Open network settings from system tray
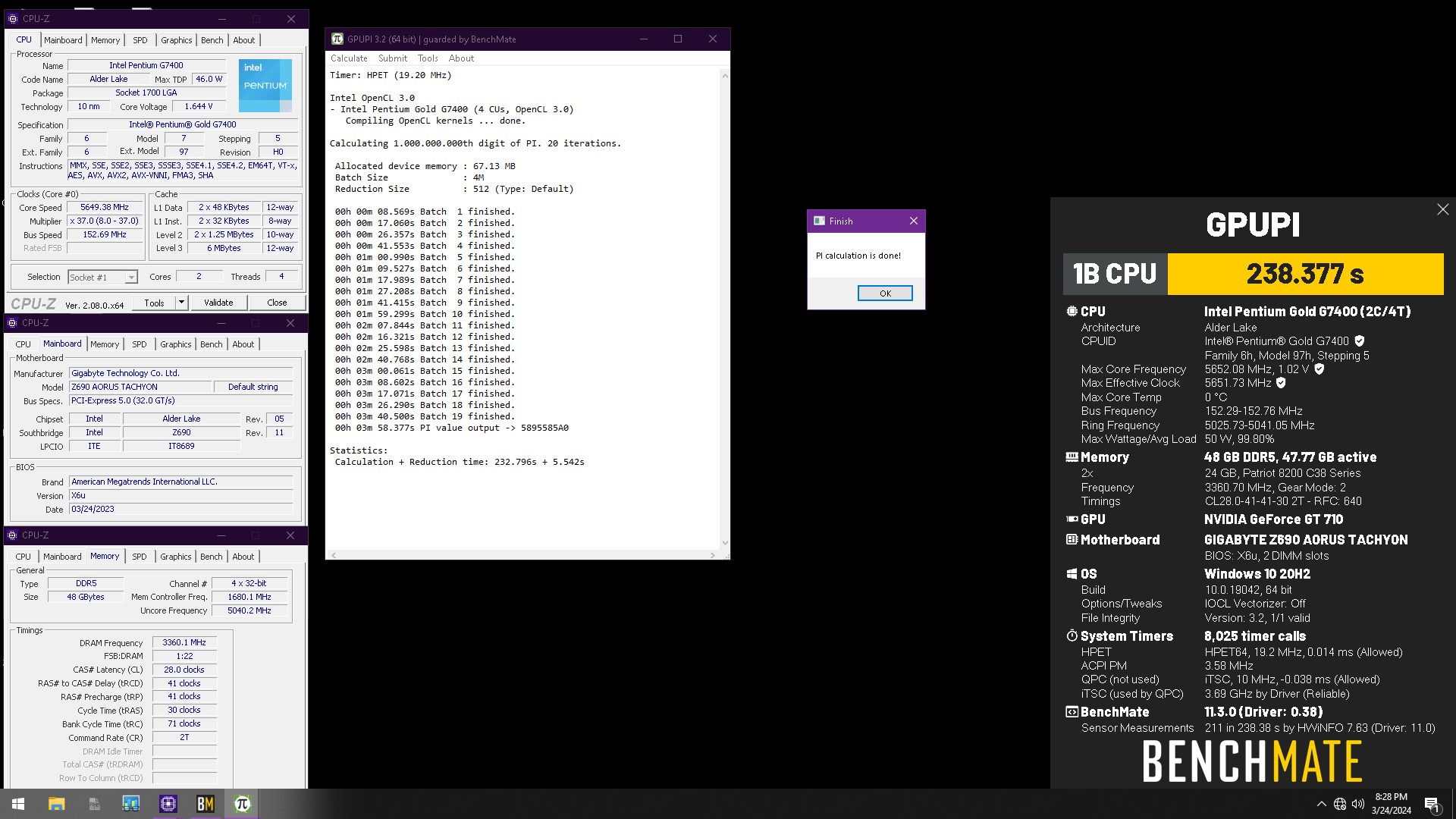 pos(1340,804)
